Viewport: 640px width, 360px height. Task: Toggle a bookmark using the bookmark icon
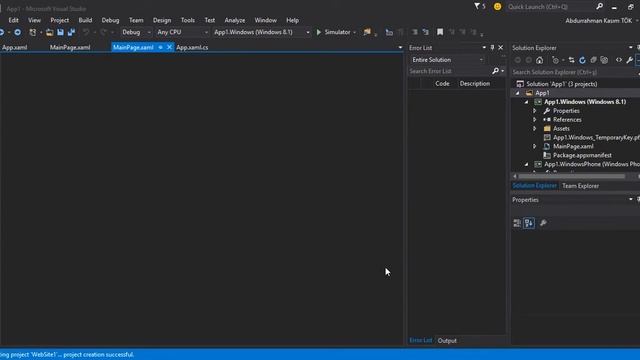click(x=440, y=32)
